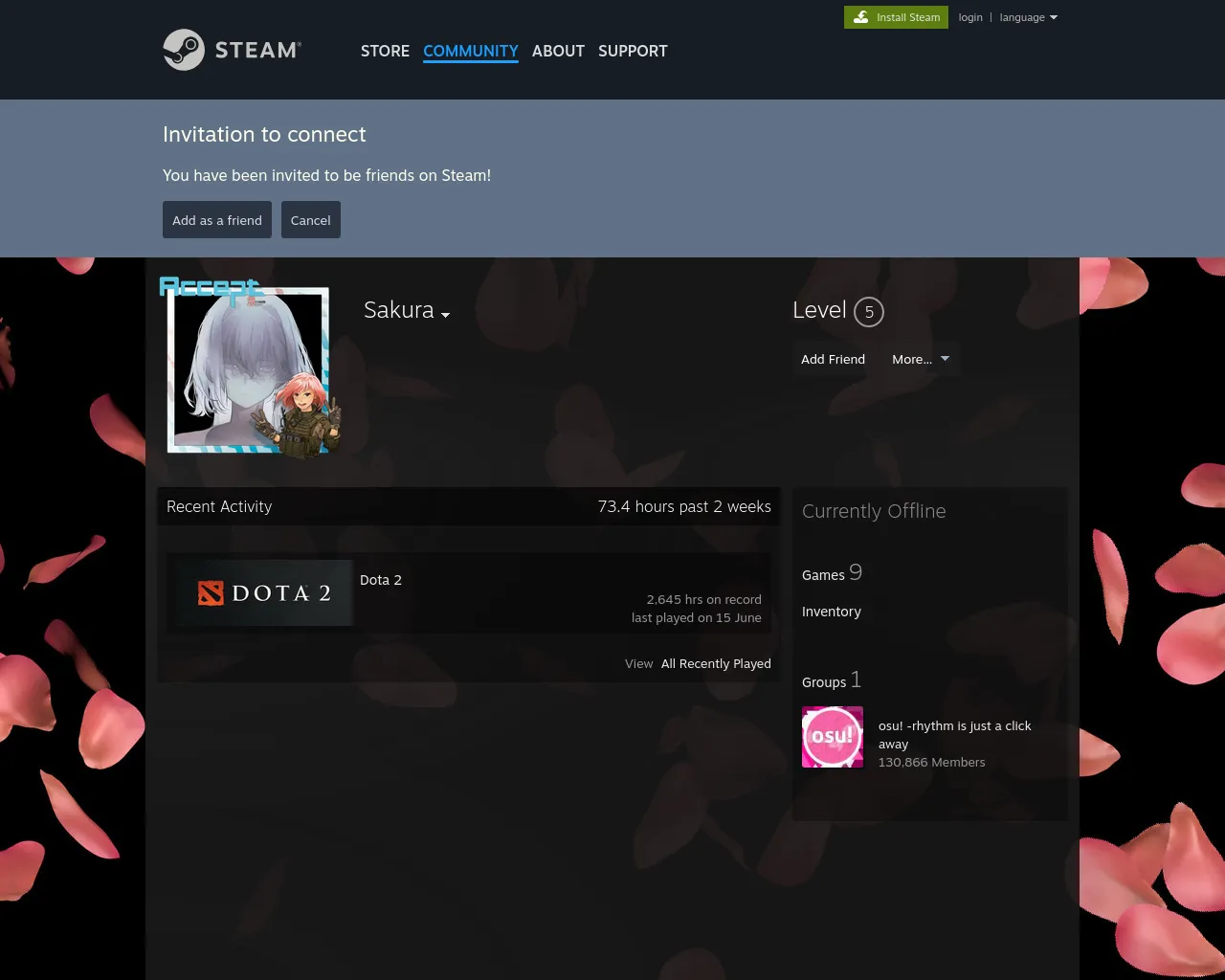This screenshot has width=1225, height=980.
Task: Click Sakura's profile avatar image
Action: pyautogui.click(x=249, y=369)
